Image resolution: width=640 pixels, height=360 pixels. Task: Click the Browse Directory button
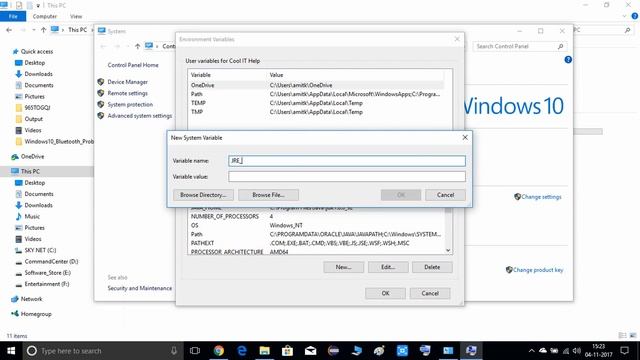point(203,195)
